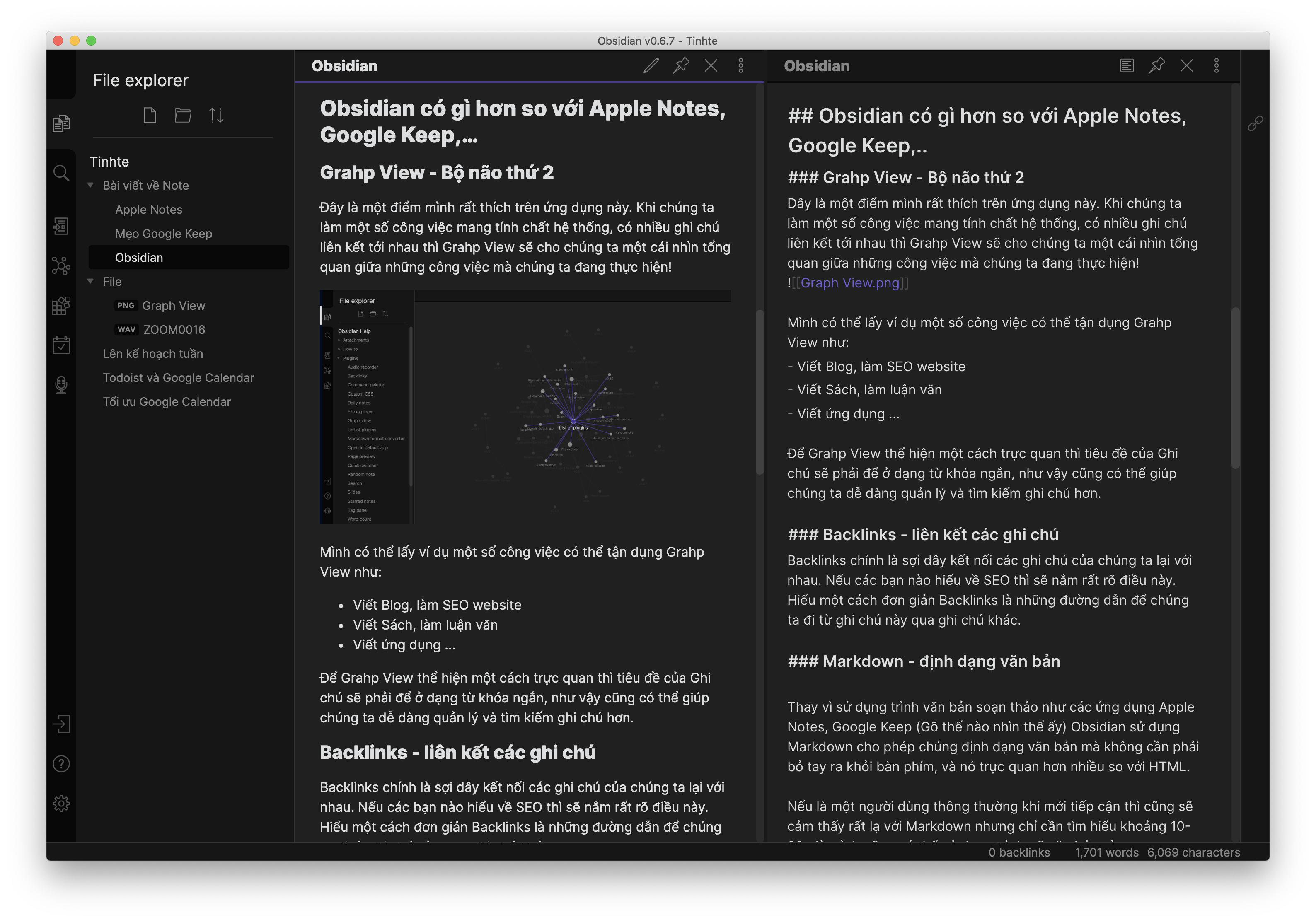The image size is (1316, 922).
Task: Pin the left Obsidian note pane
Action: [x=681, y=66]
